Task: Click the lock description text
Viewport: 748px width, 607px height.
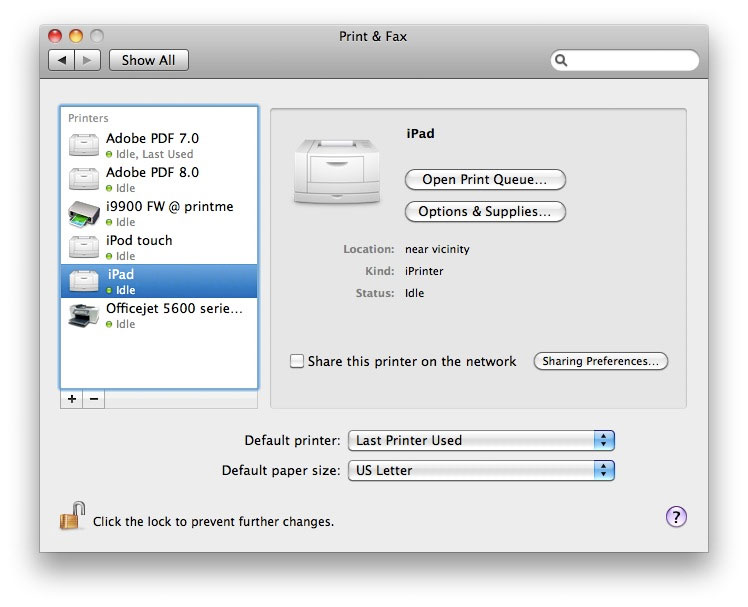Action: 213,522
